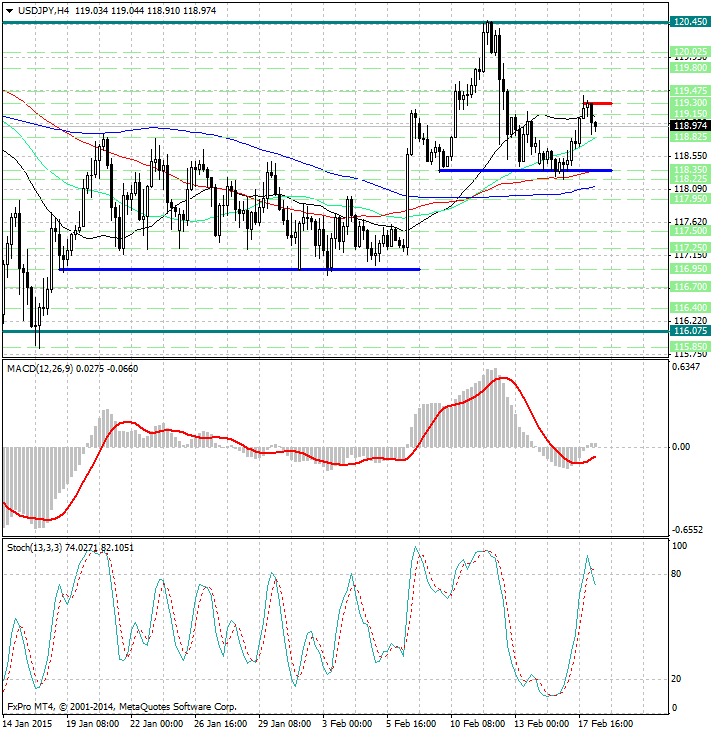Click the MACD scale maximum 0.6347
711x732 pixels.
(x=686, y=367)
